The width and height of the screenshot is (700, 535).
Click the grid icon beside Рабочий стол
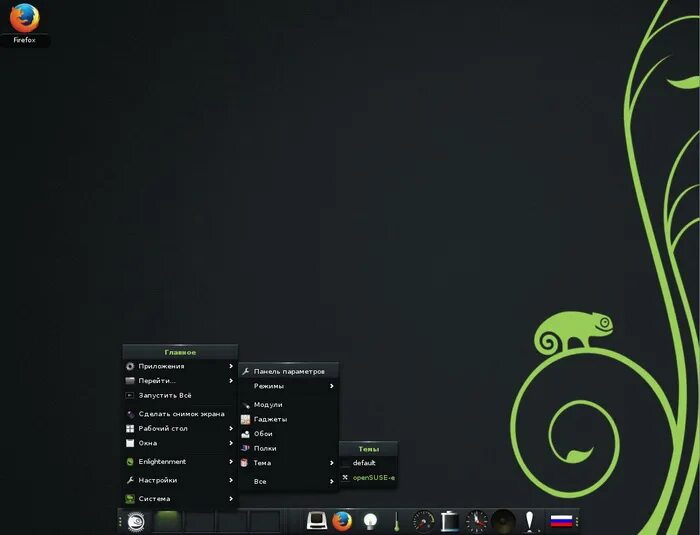pyautogui.click(x=130, y=429)
